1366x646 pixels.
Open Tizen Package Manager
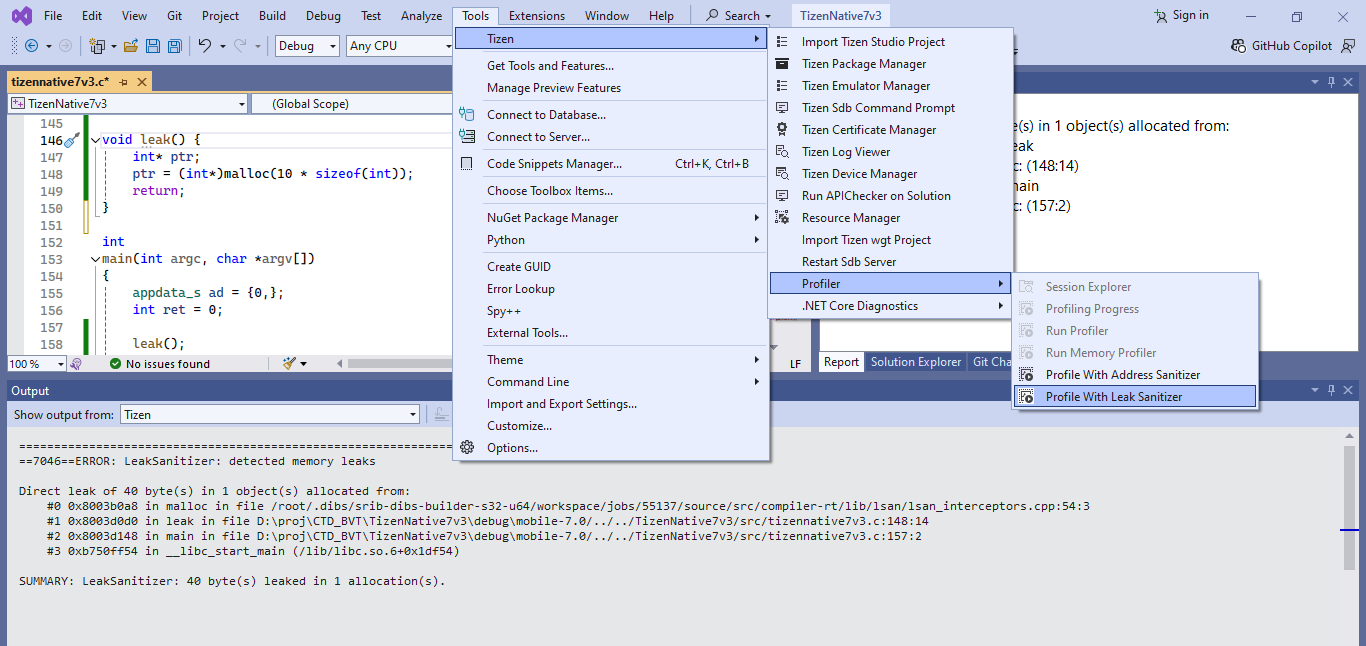tap(863, 64)
